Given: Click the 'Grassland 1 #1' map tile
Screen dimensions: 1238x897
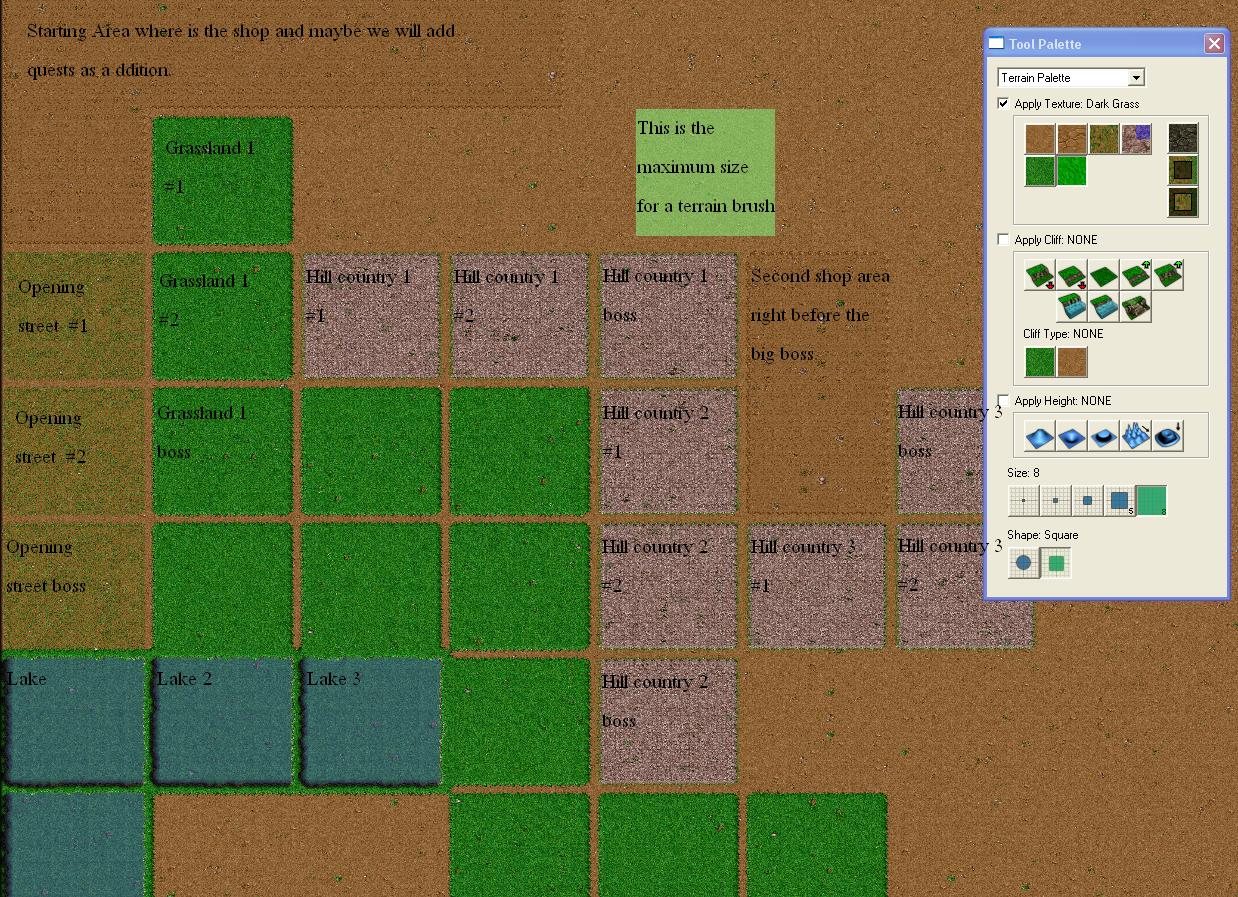Looking at the screenshot, I should 222,181.
